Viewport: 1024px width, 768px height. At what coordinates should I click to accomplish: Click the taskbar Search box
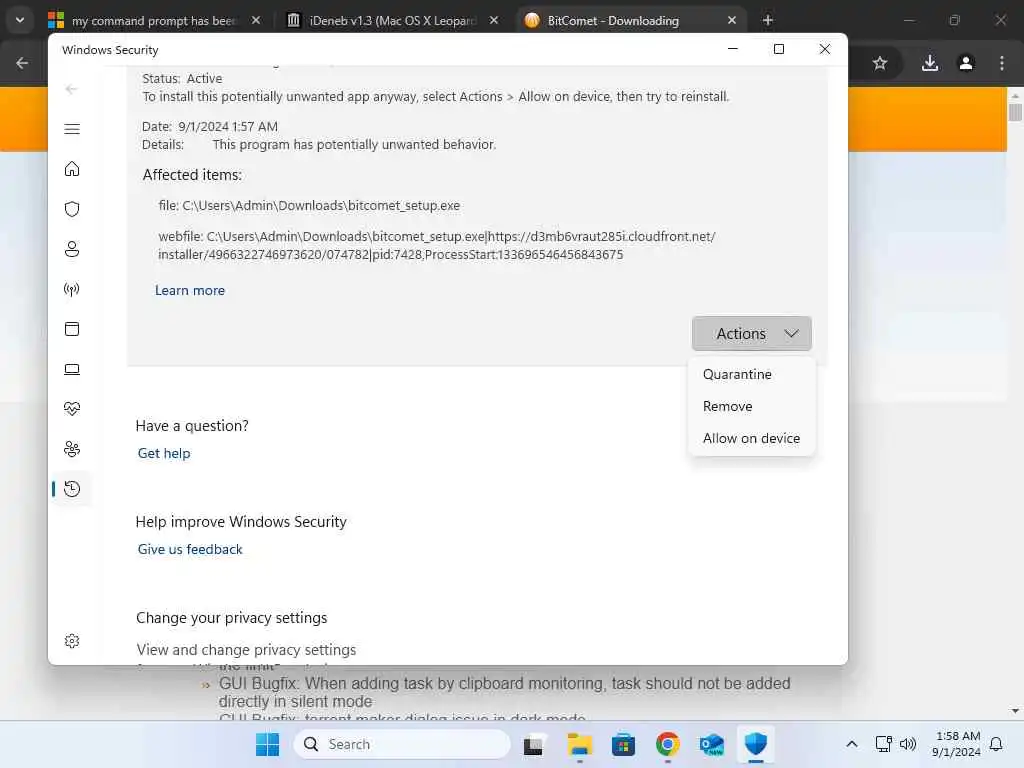tap(402, 744)
